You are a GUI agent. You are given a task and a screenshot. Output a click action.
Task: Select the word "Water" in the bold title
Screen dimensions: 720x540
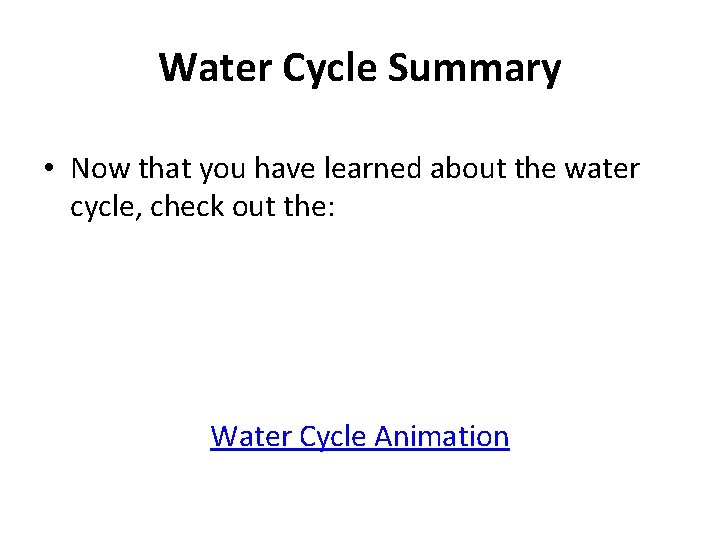[215, 68]
